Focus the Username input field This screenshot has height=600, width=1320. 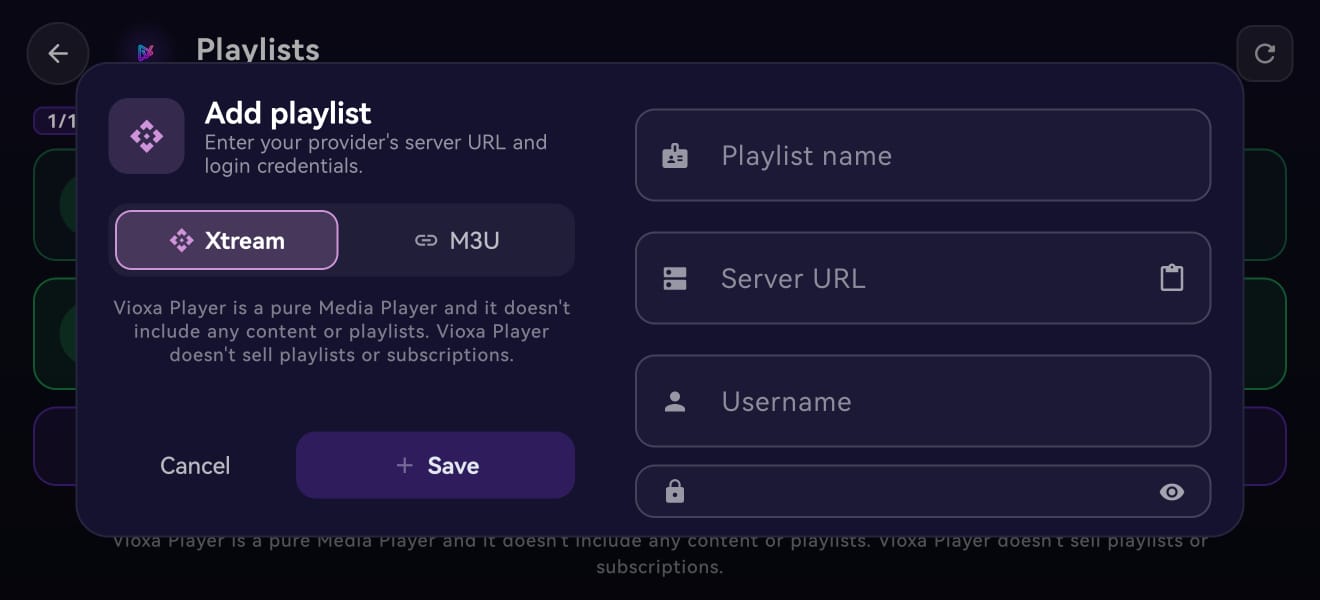pos(923,401)
